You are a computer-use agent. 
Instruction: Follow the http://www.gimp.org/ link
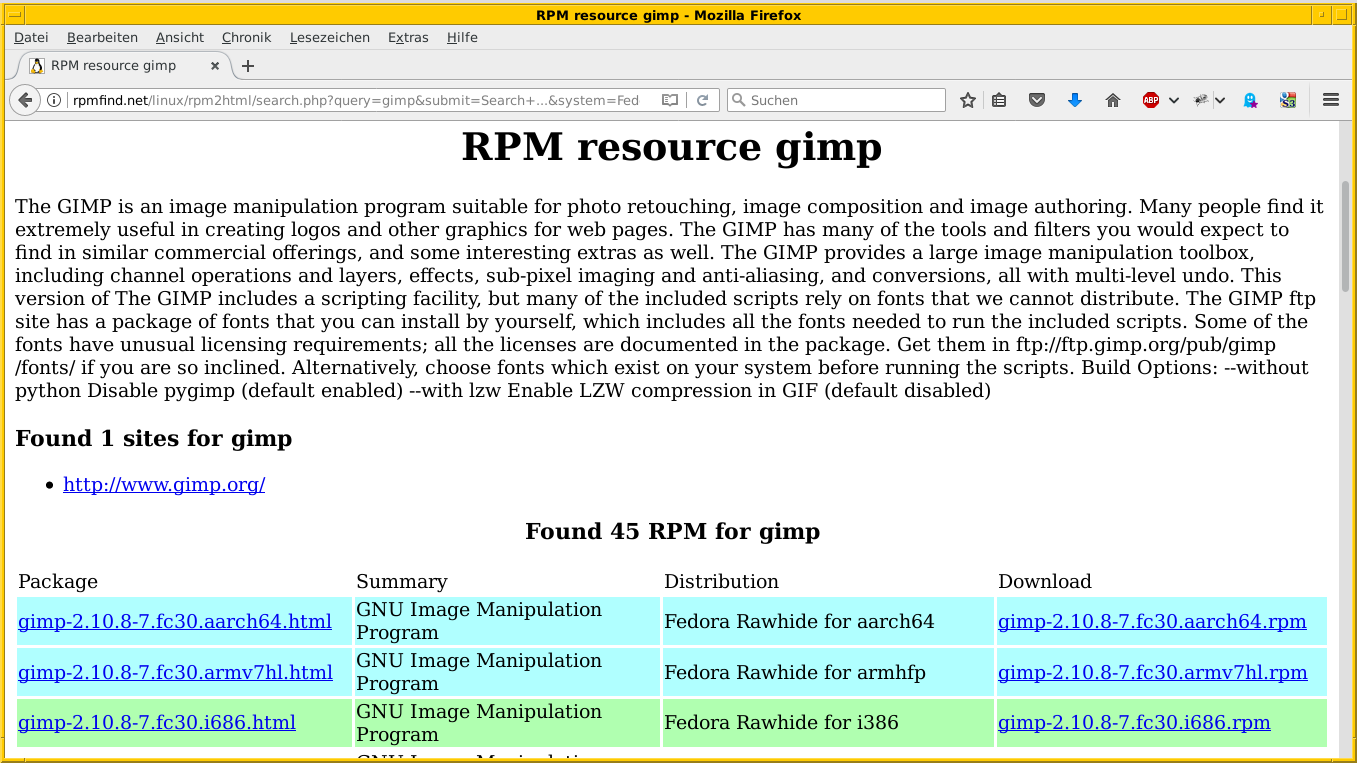[x=164, y=485]
